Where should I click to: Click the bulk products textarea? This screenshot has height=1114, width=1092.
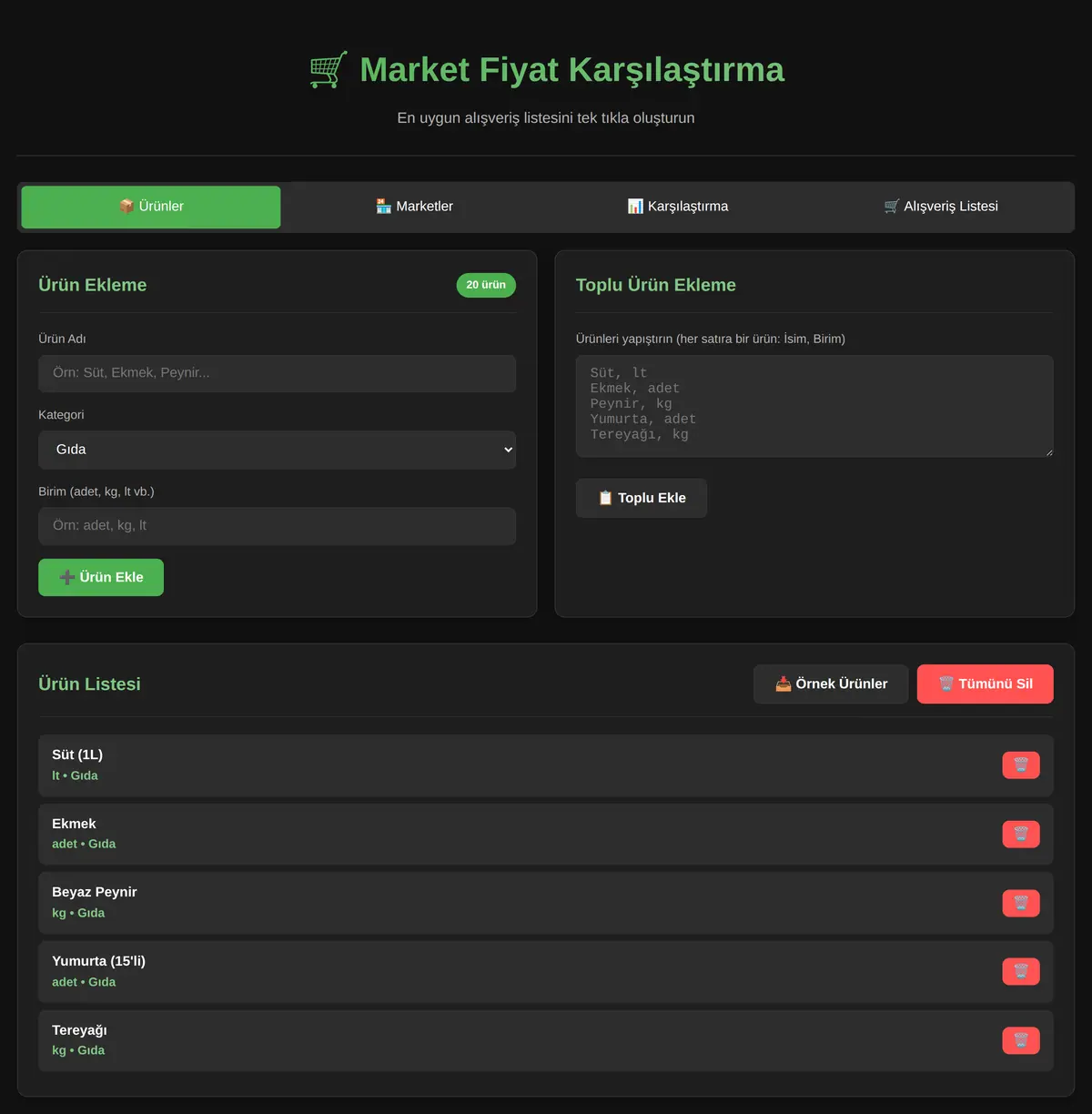click(814, 406)
